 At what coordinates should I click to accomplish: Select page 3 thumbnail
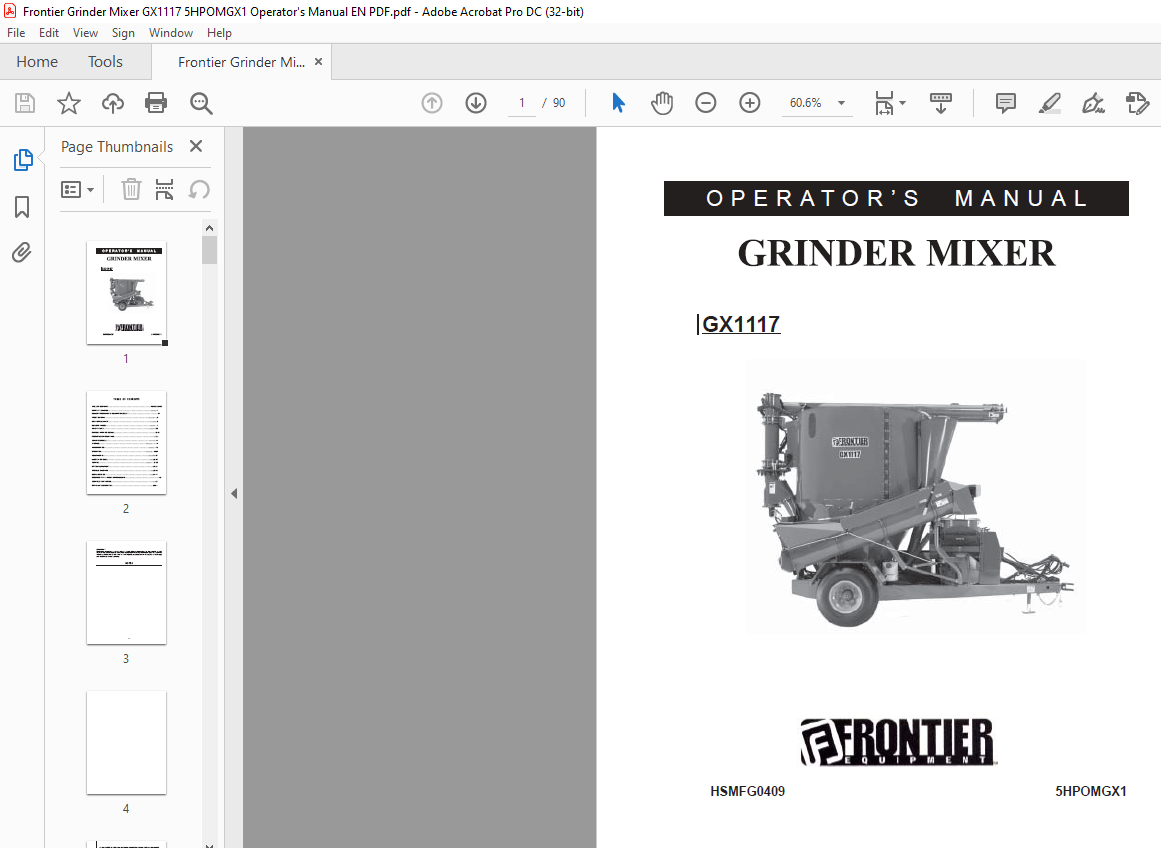(127, 592)
